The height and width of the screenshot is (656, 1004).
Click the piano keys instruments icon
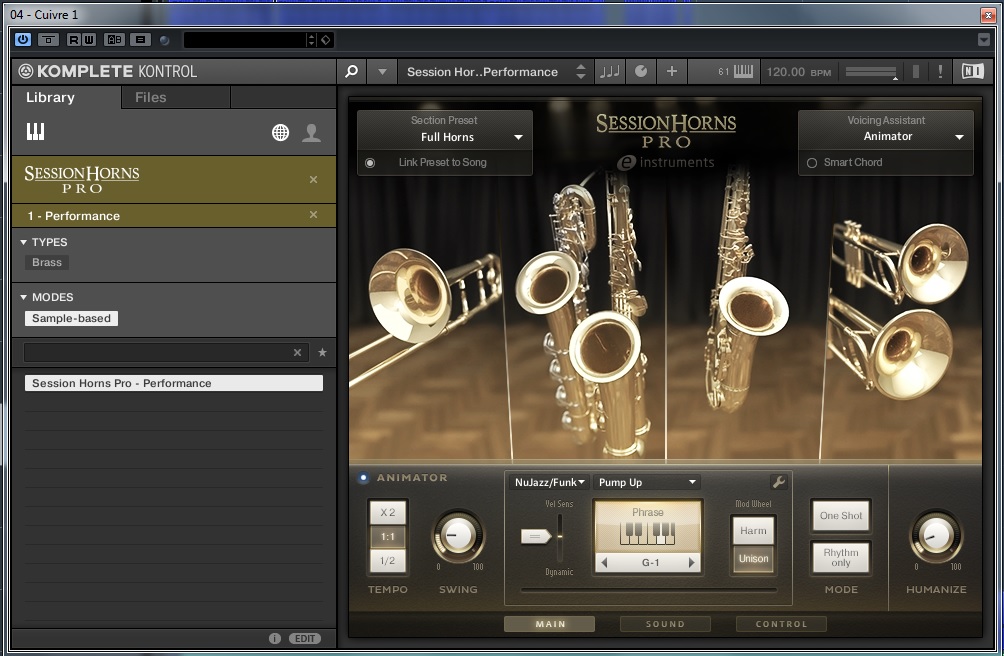[x=35, y=132]
